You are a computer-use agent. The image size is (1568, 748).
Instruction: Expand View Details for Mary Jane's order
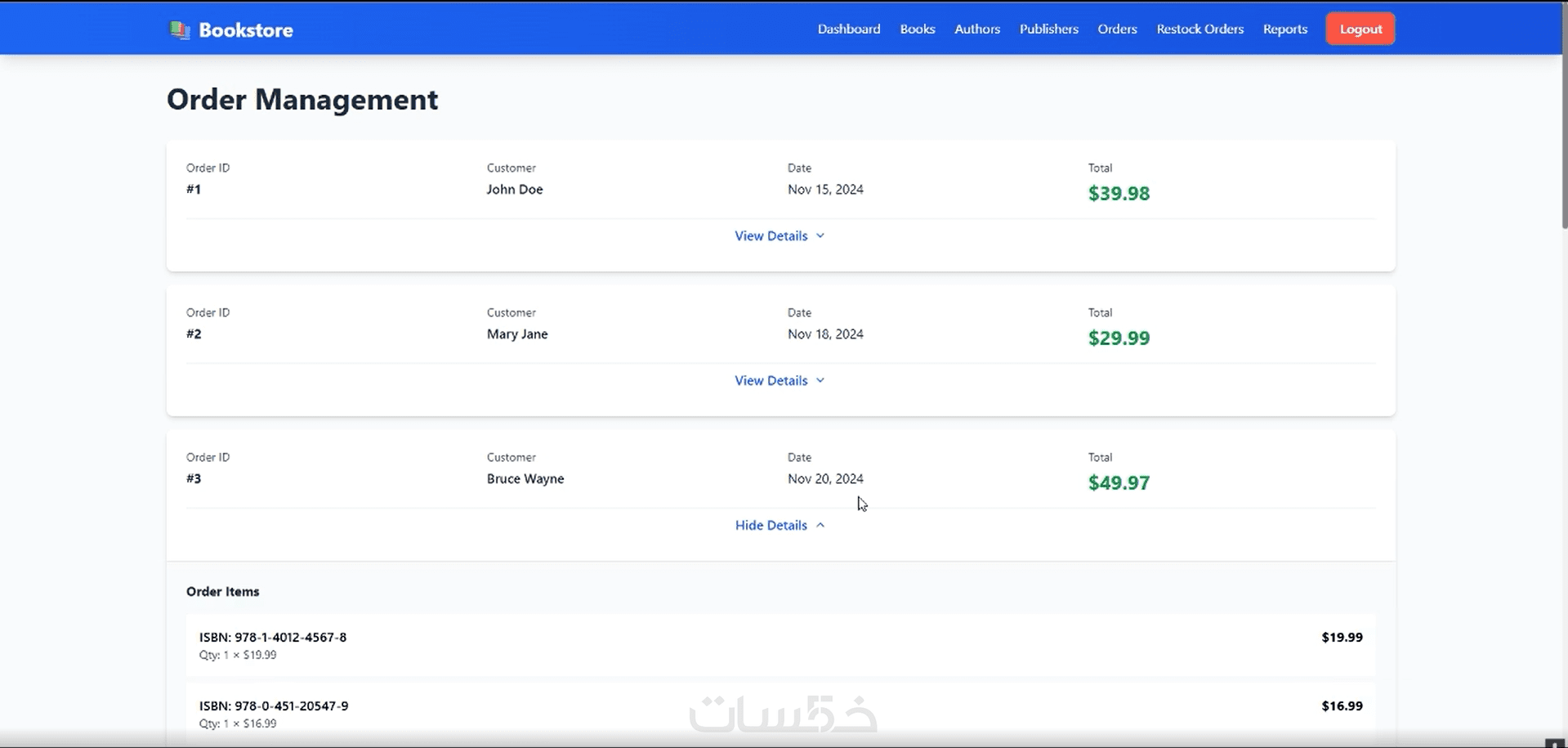(x=771, y=381)
